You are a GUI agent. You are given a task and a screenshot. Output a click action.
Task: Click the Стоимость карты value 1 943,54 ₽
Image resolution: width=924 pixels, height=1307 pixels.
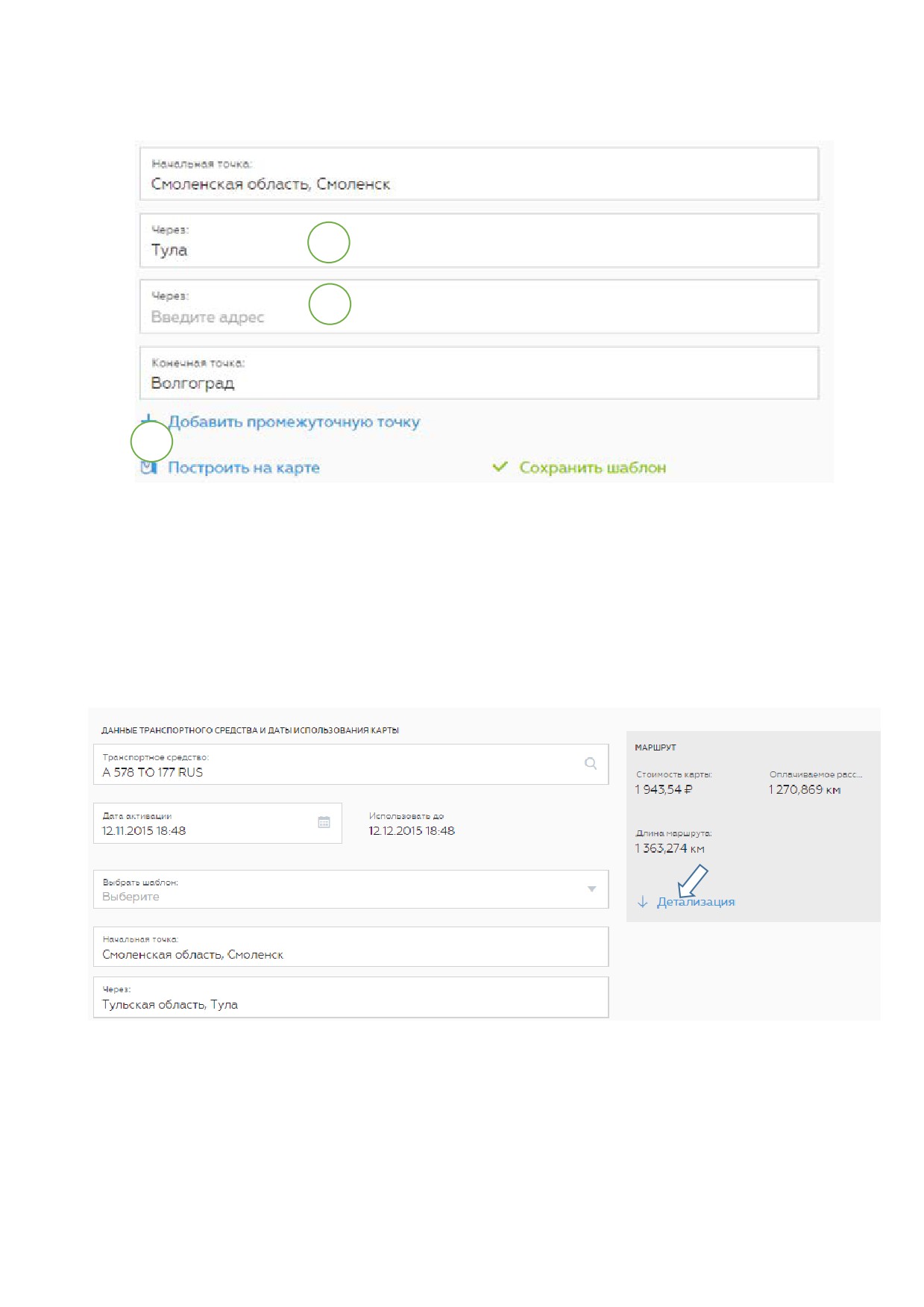(664, 789)
